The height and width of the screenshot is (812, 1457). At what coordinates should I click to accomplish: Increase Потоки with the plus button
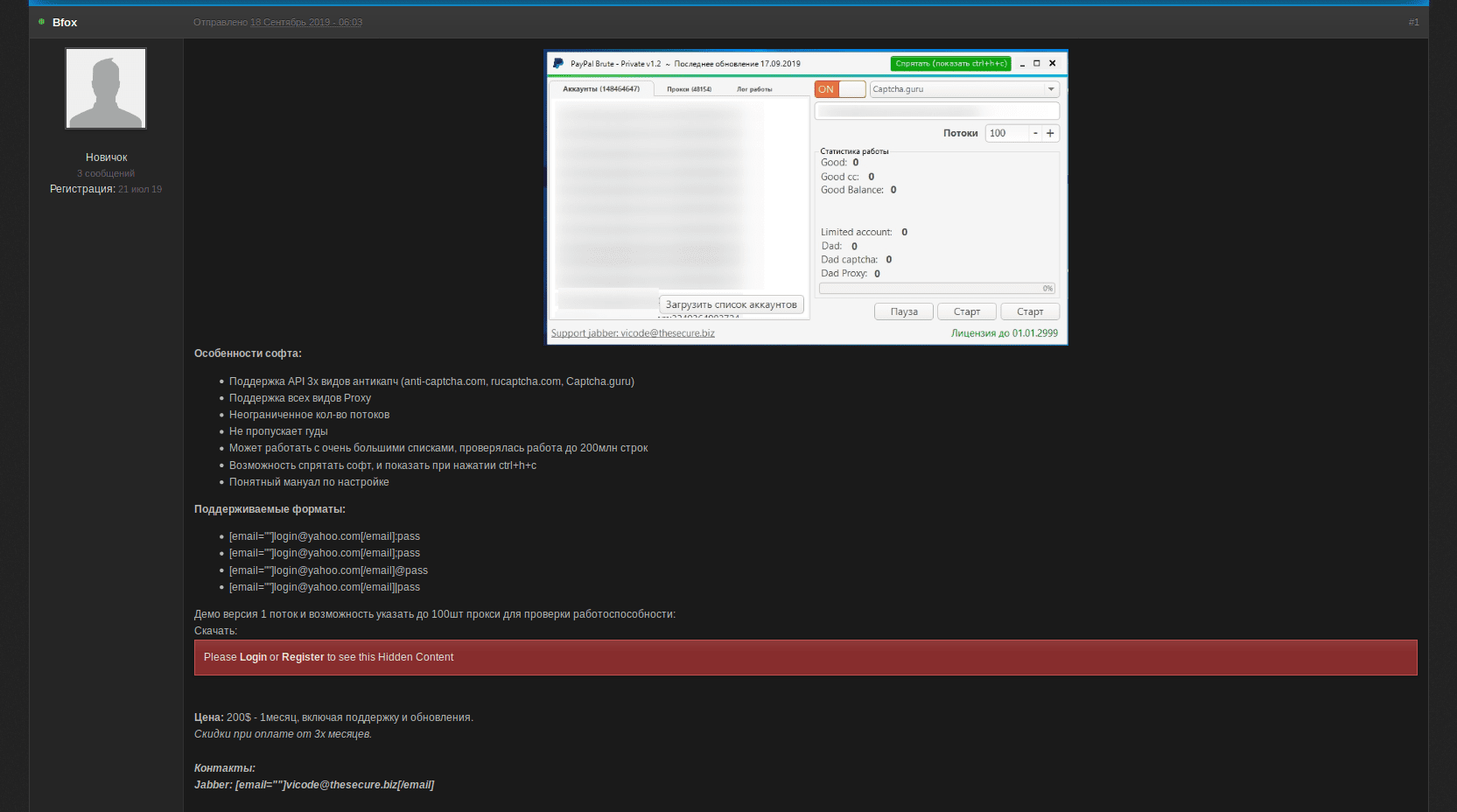[1050, 133]
